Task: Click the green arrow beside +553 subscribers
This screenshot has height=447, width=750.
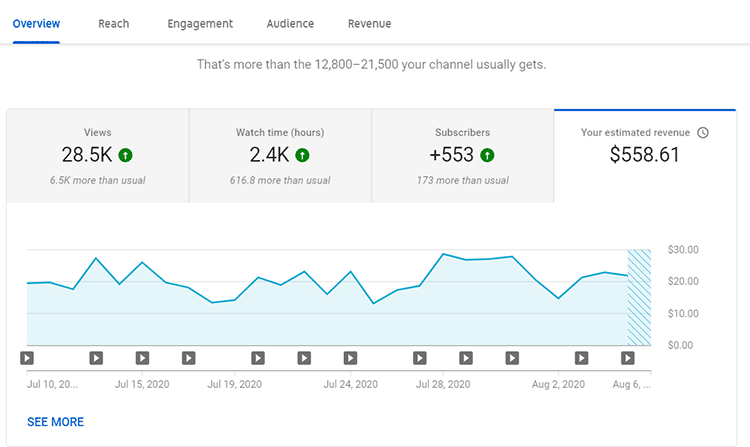Action: point(487,155)
